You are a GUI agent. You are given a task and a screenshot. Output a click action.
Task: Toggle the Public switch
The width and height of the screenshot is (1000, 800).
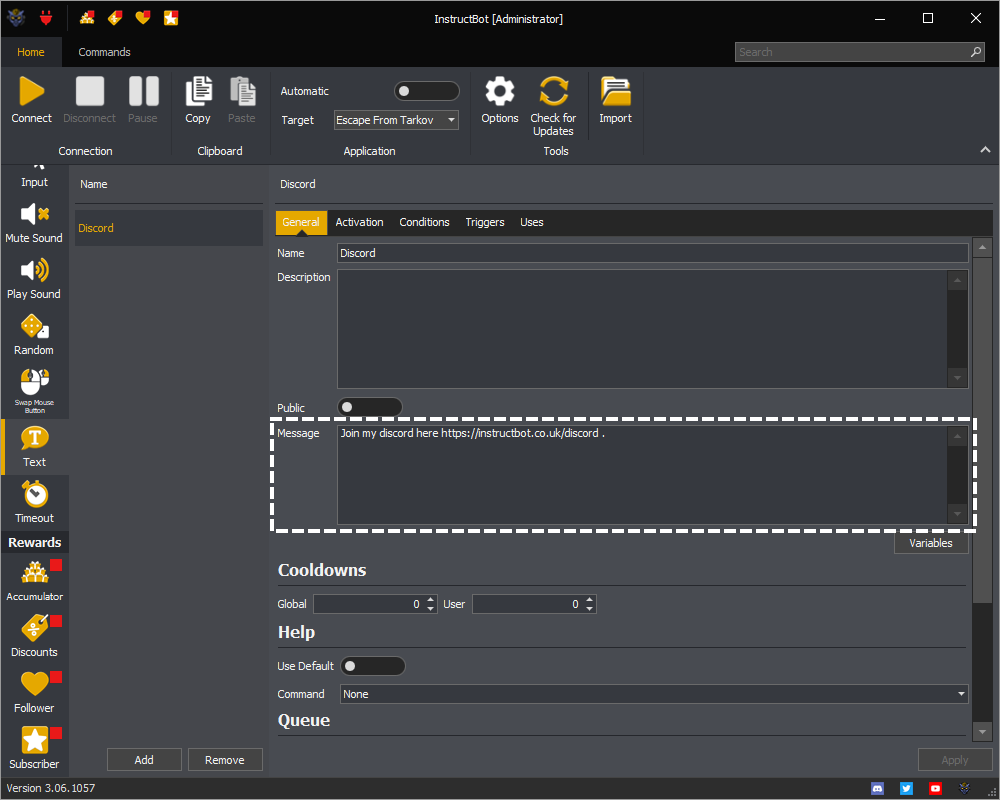coord(370,407)
